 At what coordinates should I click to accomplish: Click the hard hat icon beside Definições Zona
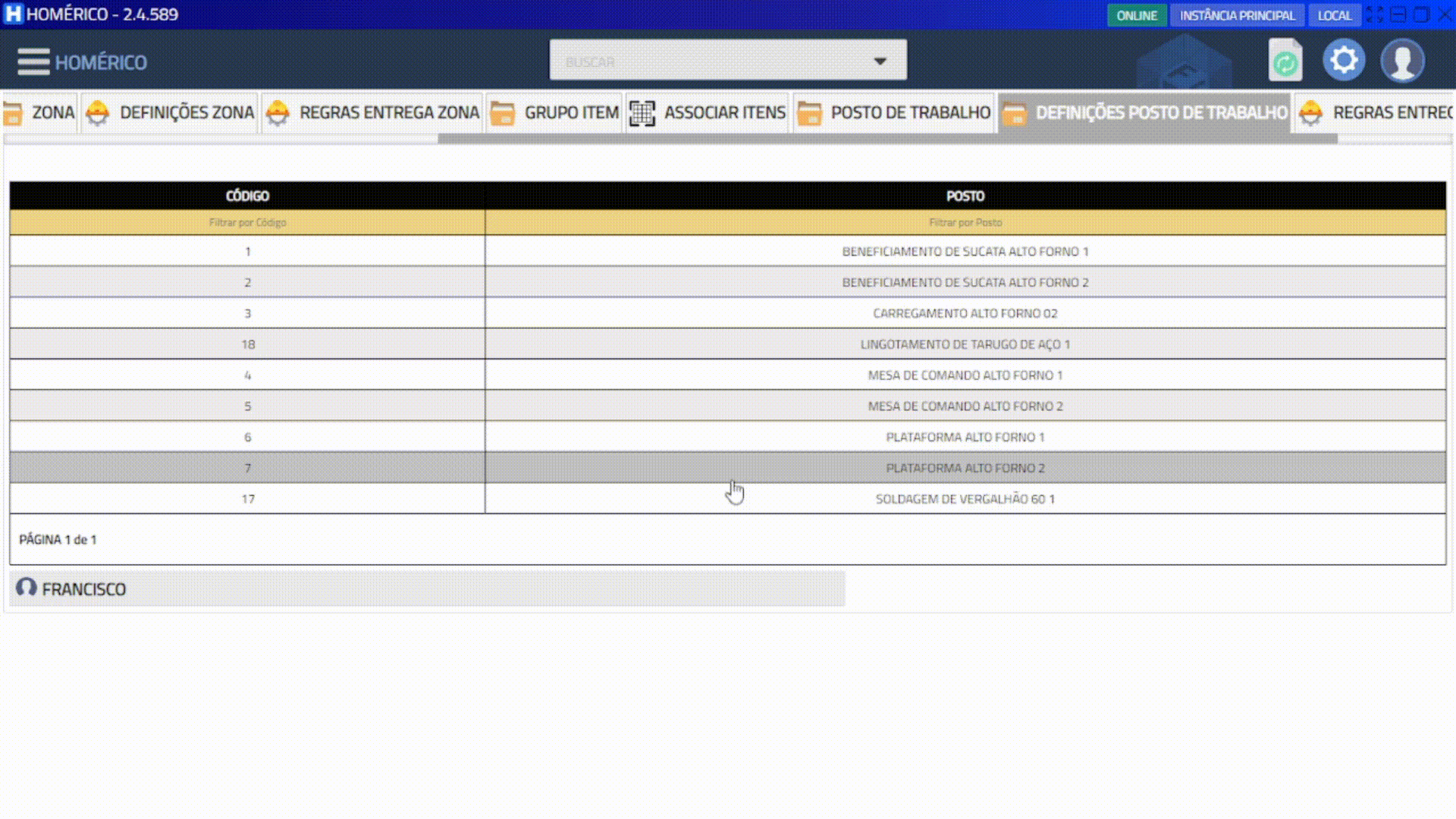coord(97,113)
